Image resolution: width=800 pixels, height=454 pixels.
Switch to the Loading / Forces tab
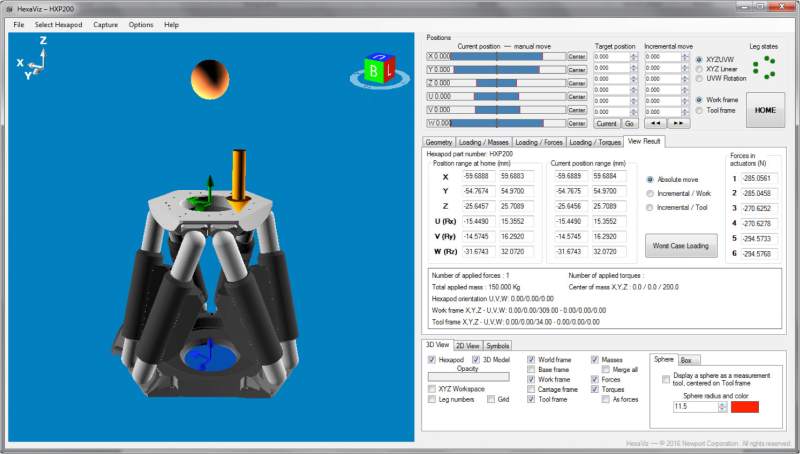pyautogui.click(x=539, y=142)
